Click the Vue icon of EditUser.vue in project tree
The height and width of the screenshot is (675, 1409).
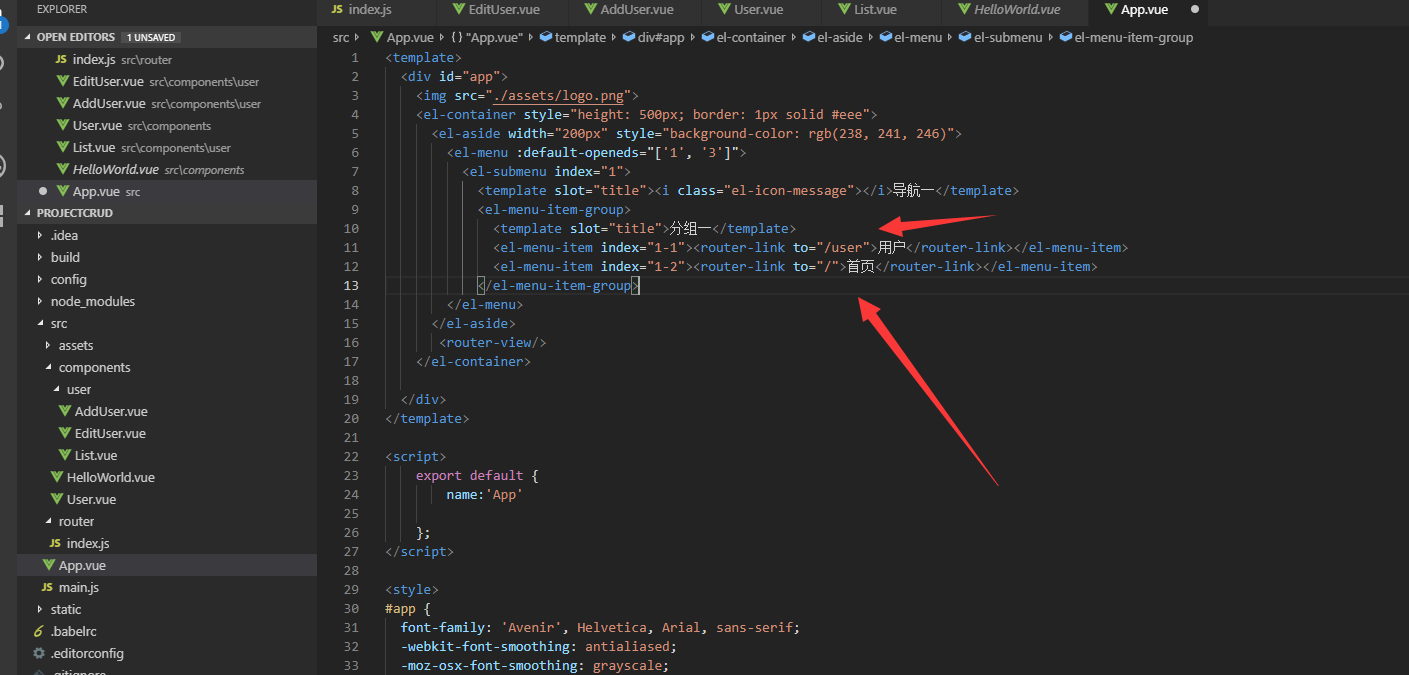(65, 433)
